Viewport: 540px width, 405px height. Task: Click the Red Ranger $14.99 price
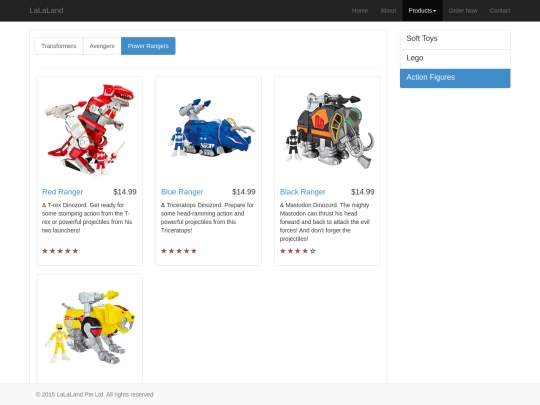pyautogui.click(x=125, y=192)
